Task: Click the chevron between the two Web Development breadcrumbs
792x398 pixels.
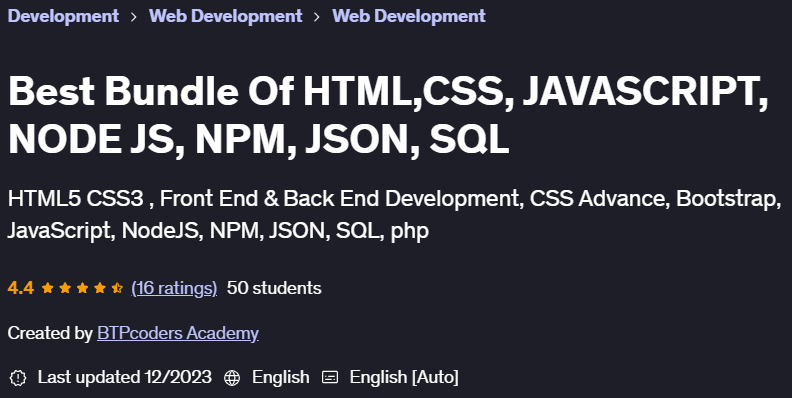Action: tap(317, 17)
